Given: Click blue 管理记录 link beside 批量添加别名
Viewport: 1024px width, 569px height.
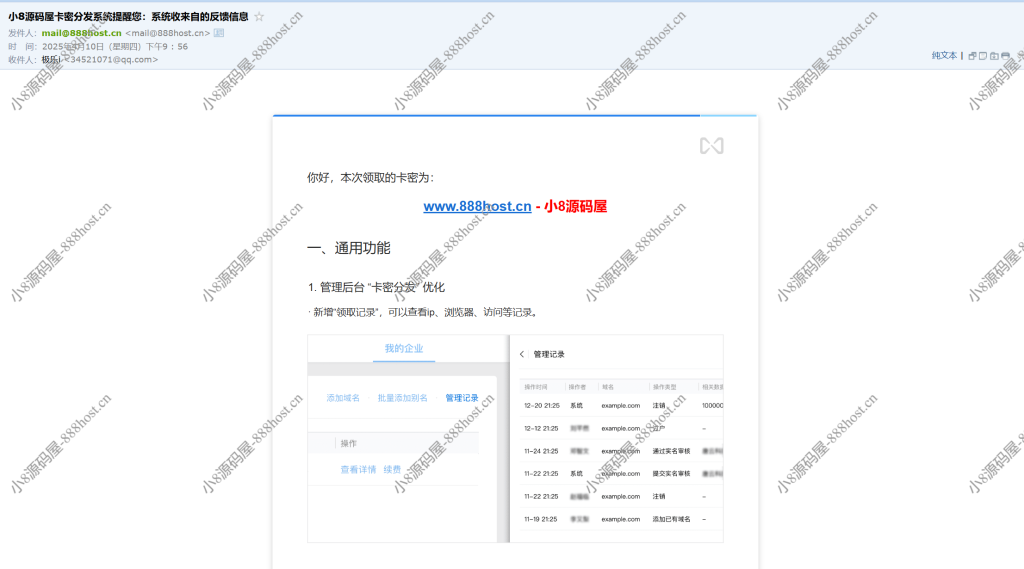Looking at the screenshot, I should (x=462, y=398).
